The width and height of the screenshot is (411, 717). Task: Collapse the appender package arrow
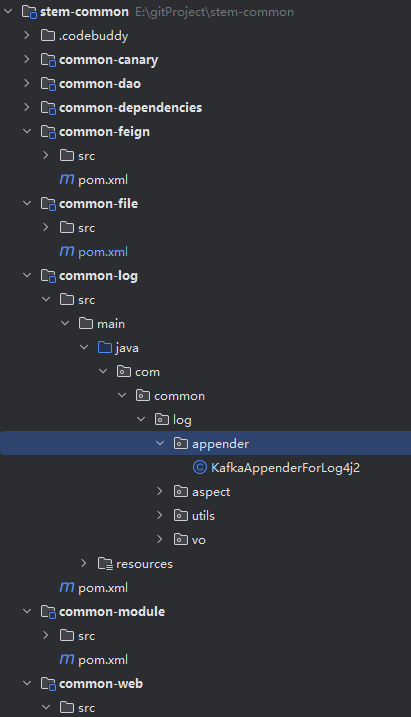[160, 443]
